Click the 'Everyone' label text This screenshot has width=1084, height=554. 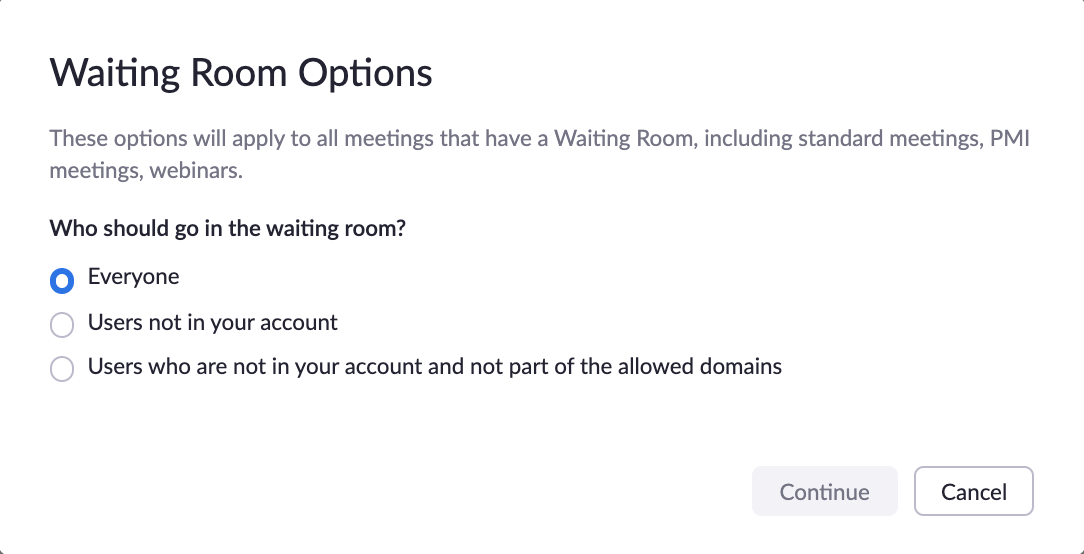(x=133, y=277)
